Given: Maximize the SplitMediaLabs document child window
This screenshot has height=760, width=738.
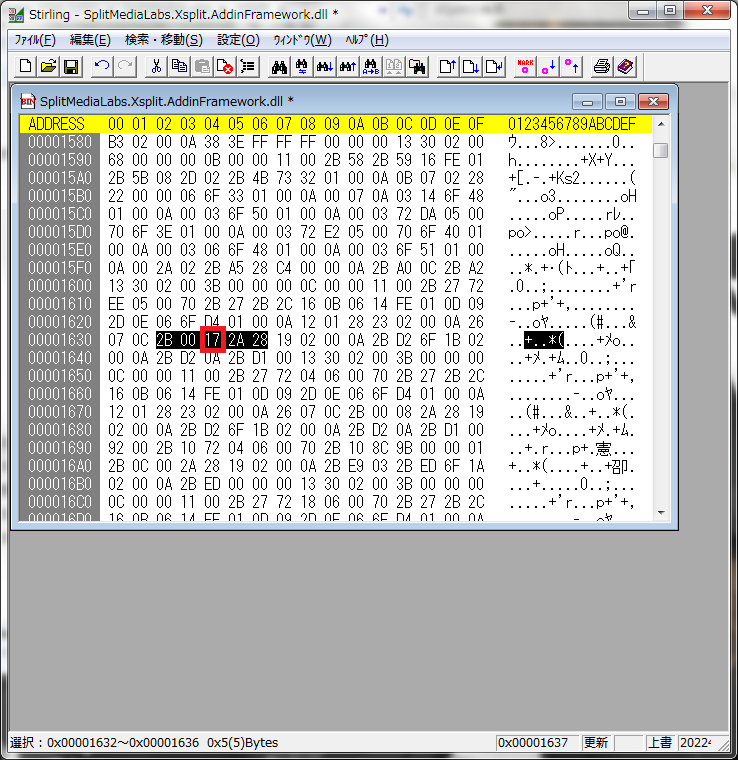Looking at the screenshot, I should point(620,102).
